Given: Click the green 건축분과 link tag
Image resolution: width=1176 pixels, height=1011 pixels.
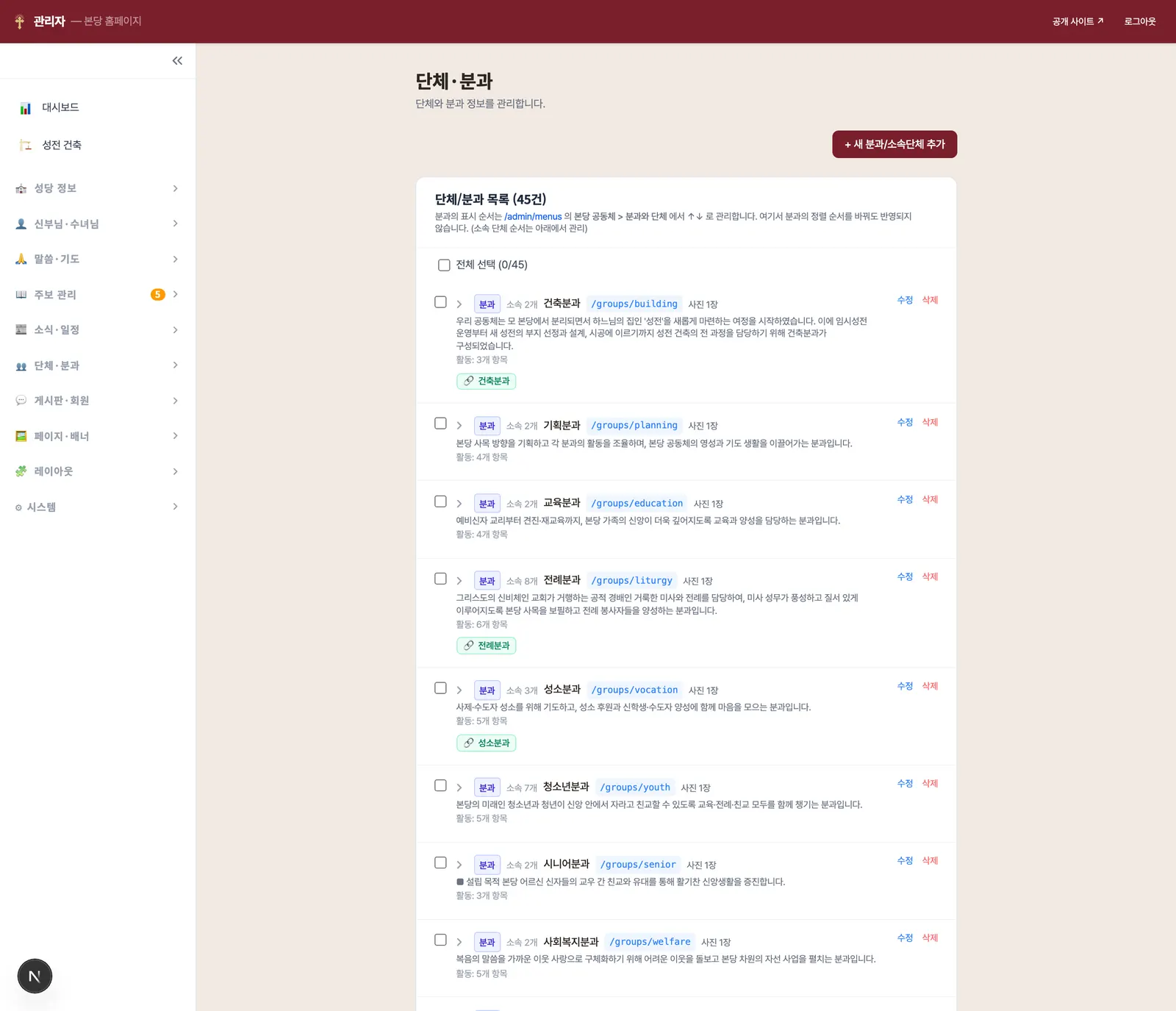Looking at the screenshot, I should tap(486, 381).
